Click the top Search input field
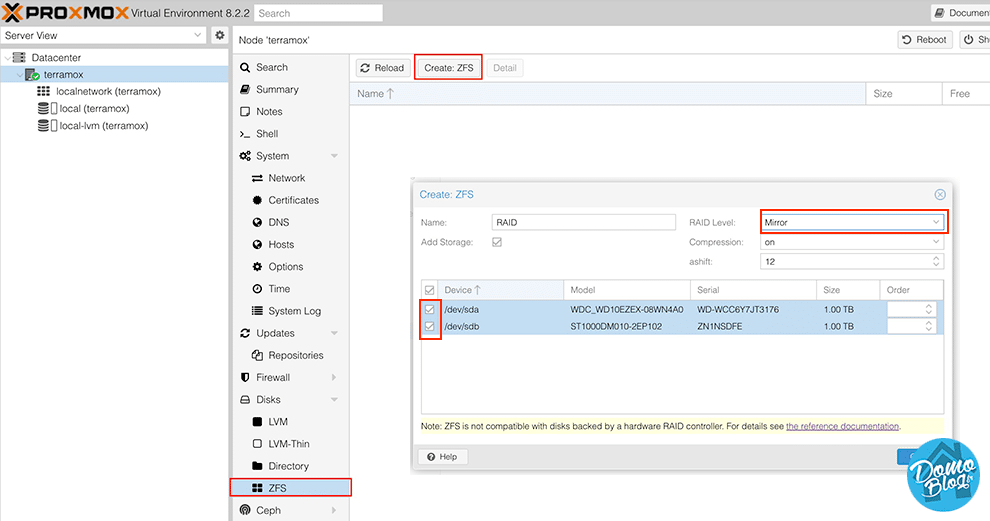The height and width of the screenshot is (521, 990). (x=318, y=13)
